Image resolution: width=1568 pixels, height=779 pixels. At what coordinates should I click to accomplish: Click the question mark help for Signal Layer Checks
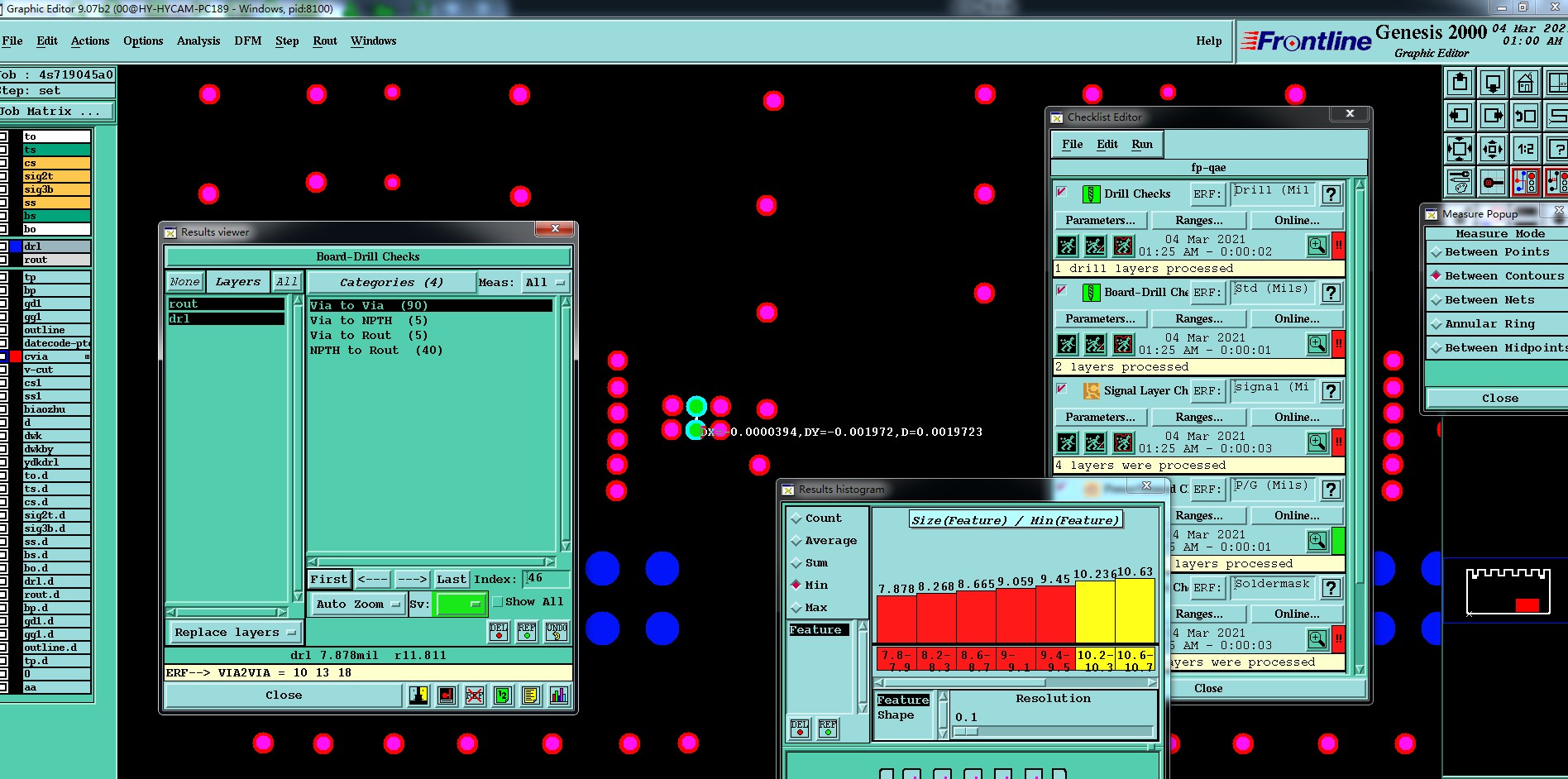point(1331,391)
